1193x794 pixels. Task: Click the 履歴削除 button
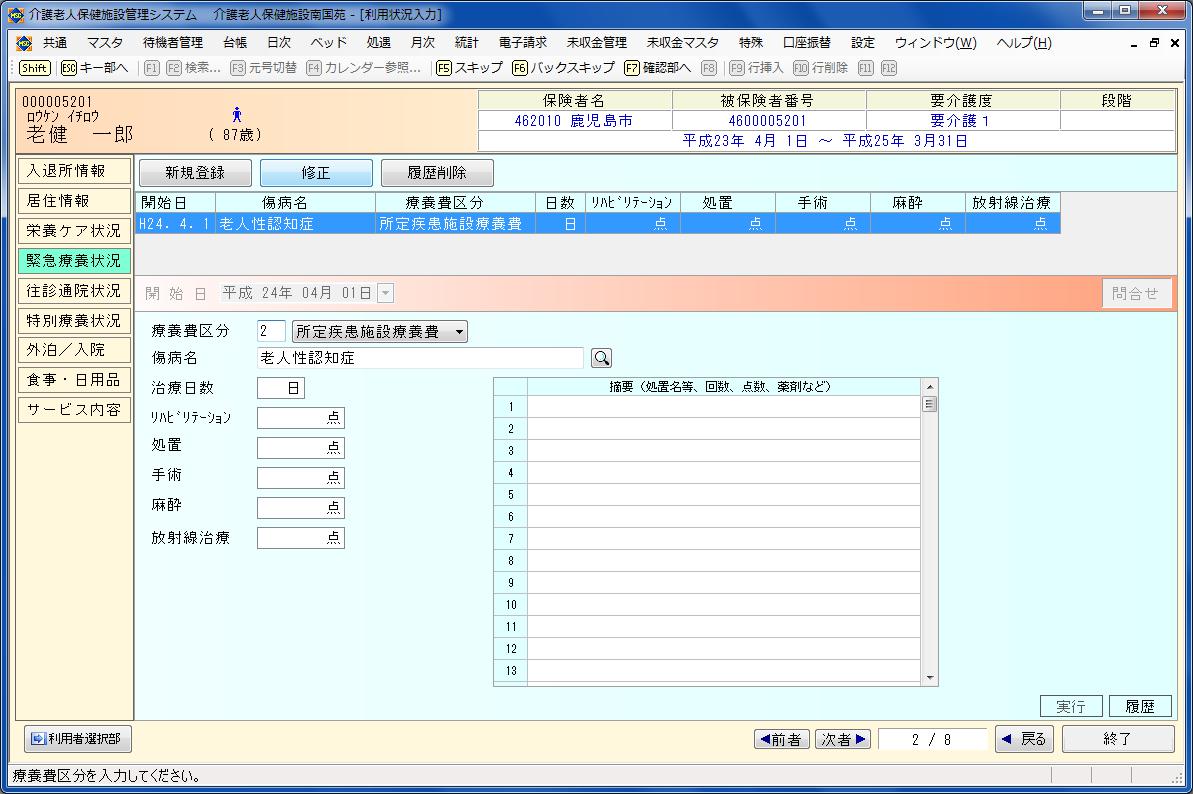coord(436,173)
